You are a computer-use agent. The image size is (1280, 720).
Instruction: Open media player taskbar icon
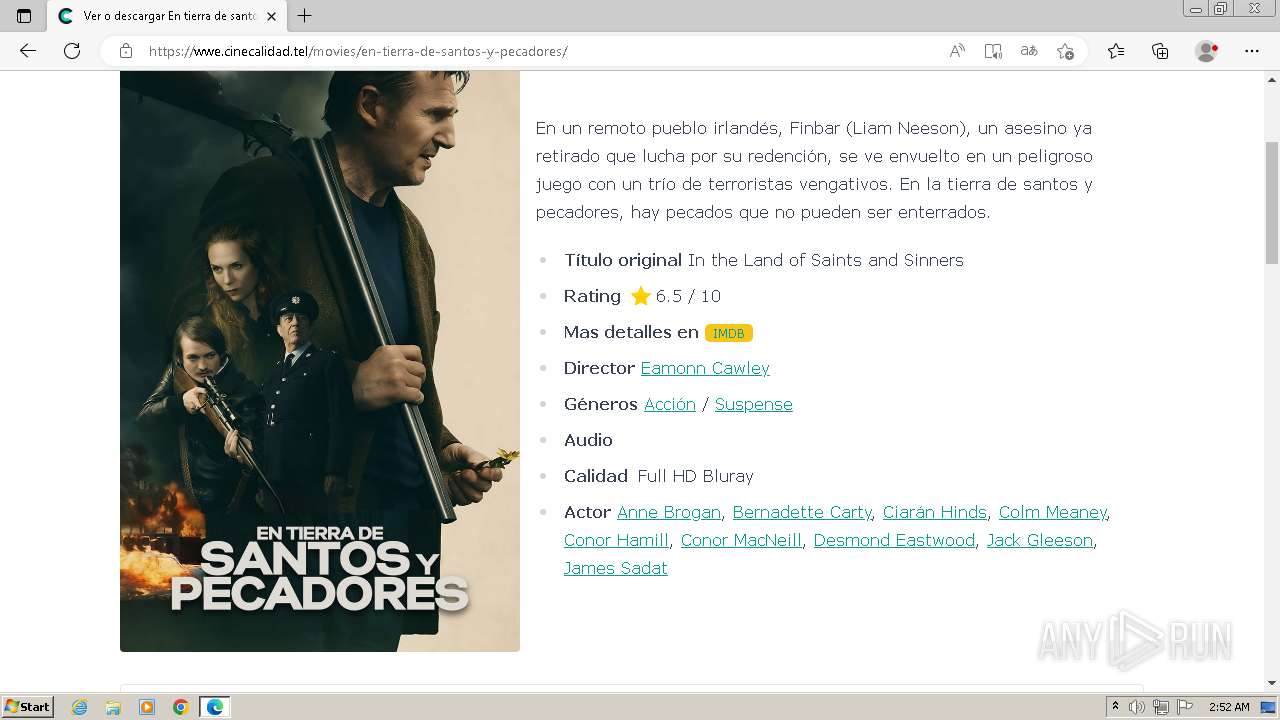tap(147, 707)
